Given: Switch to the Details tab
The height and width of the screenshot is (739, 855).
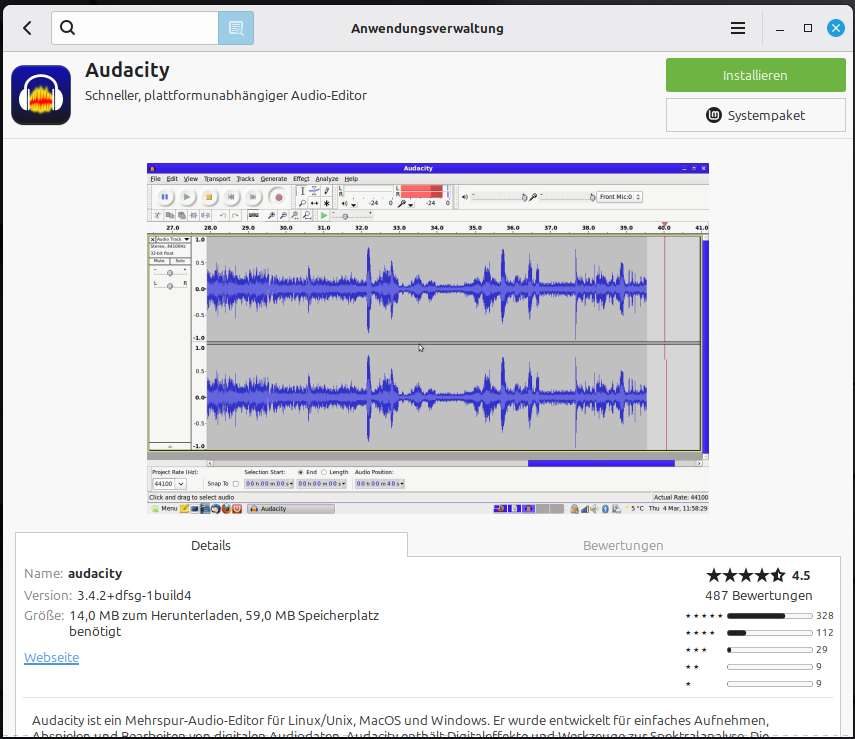Looking at the screenshot, I should point(211,545).
